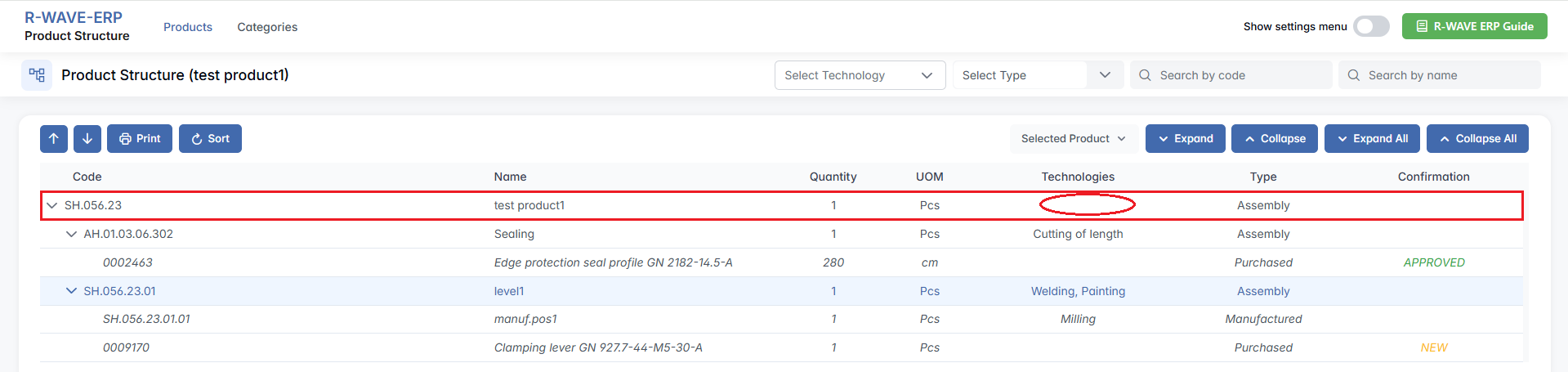Click the Print button with printer icon
The image size is (1568, 372).
pos(140,139)
